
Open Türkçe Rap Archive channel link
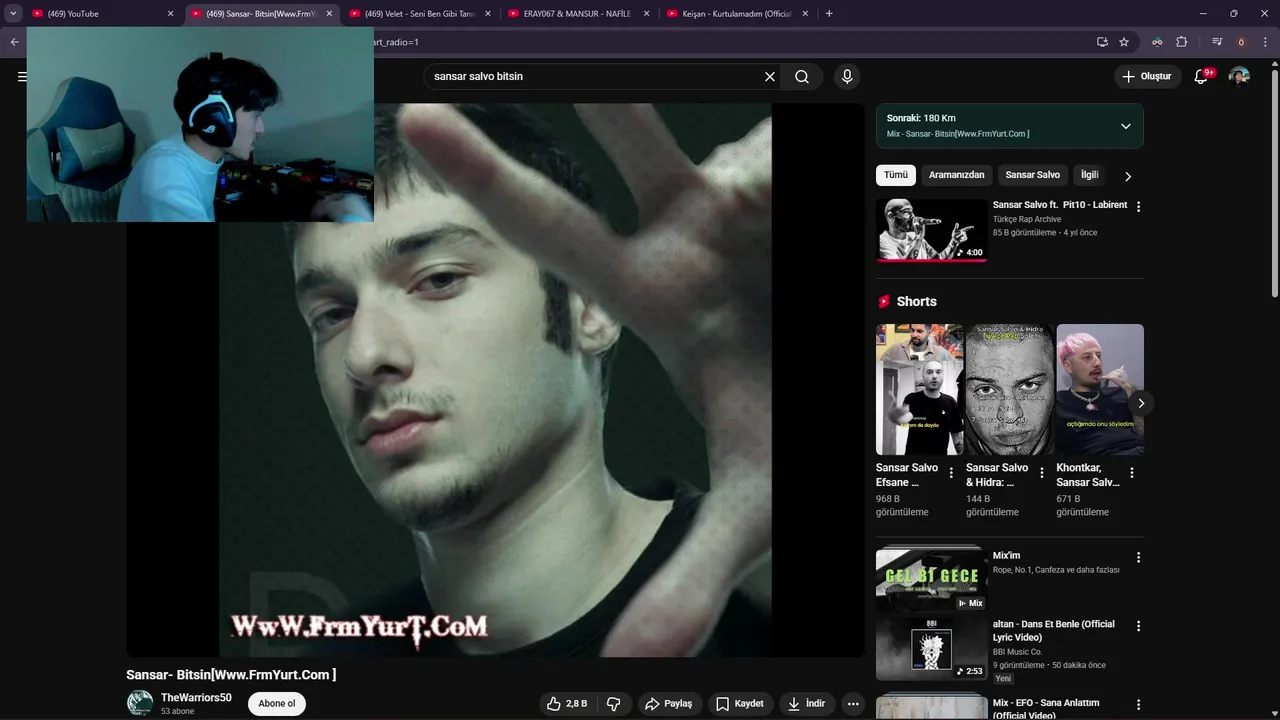click(x=1027, y=219)
